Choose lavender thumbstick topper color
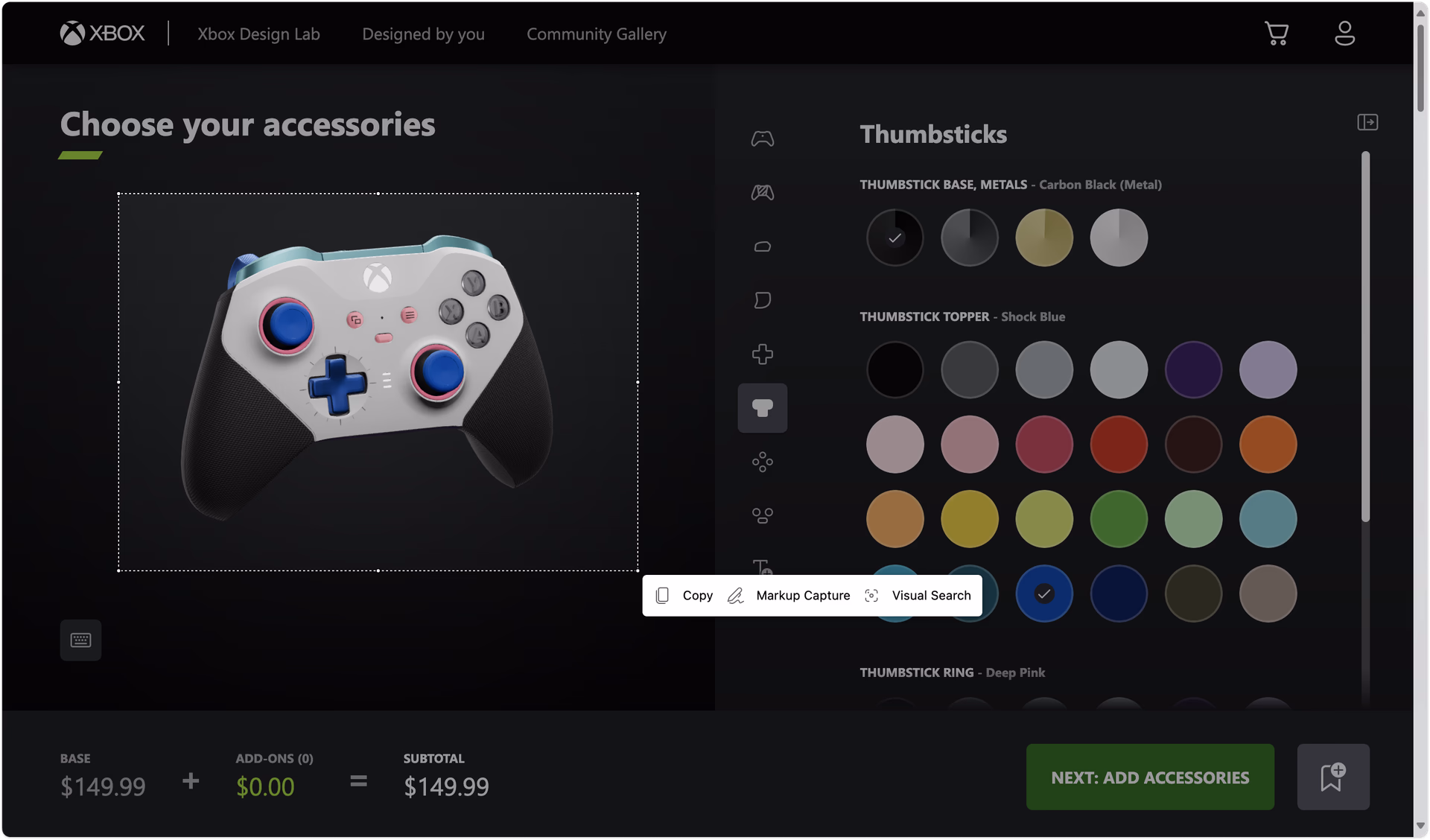 point(1268,370)
